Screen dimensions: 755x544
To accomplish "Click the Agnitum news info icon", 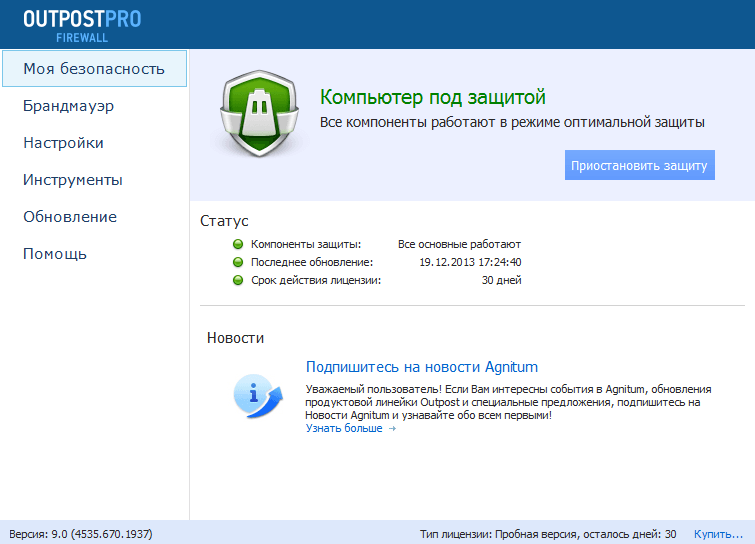I will tap(258, 396).
